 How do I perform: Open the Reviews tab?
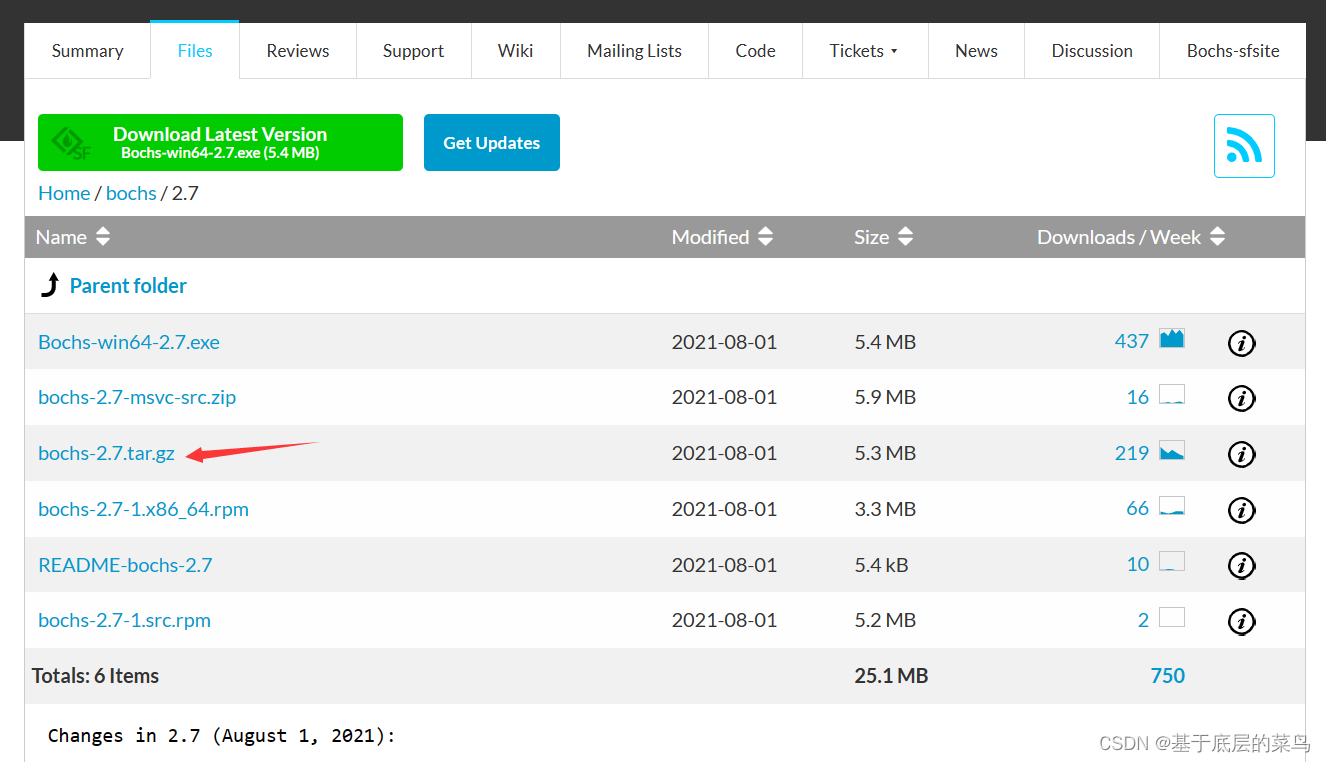tap(298, 51)
